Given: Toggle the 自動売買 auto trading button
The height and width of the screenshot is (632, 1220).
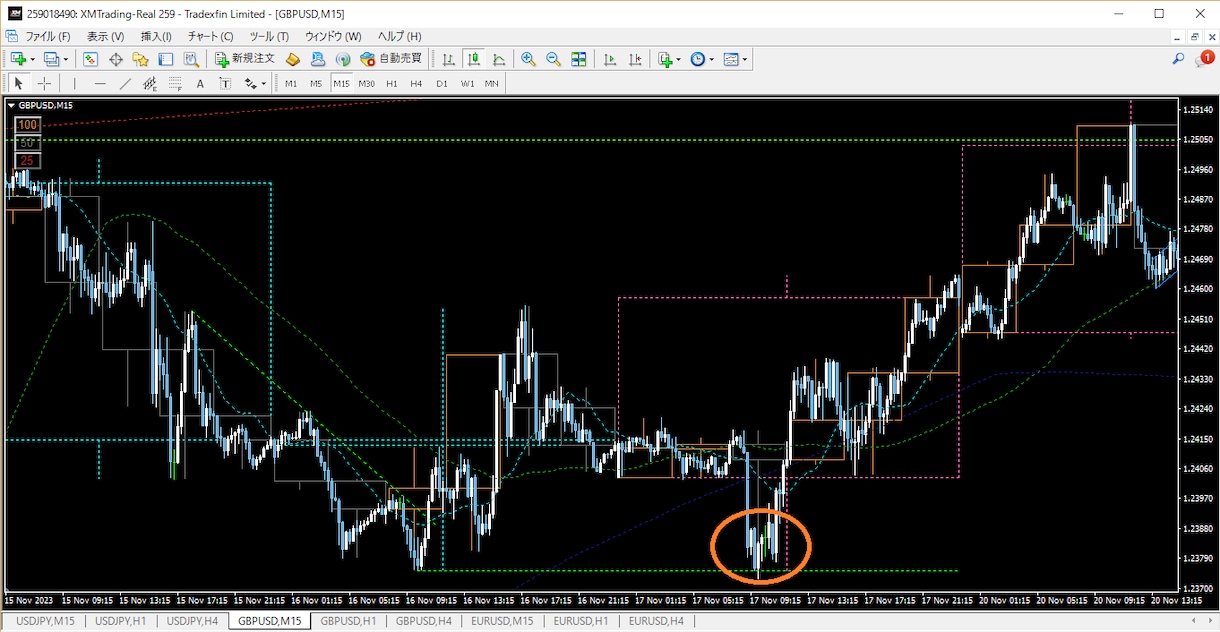Looking at the screenshot, I should click(x=391, y=59).
